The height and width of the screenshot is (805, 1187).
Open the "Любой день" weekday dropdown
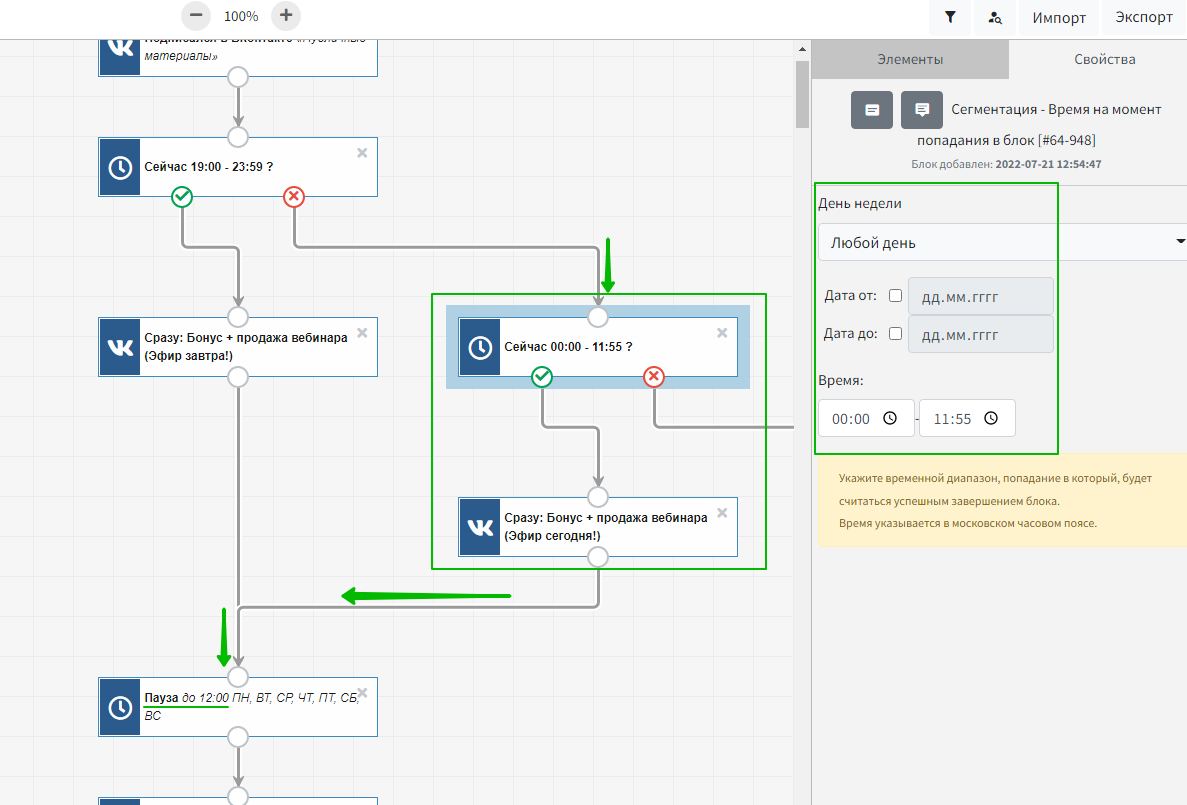tap(1002, 242)
